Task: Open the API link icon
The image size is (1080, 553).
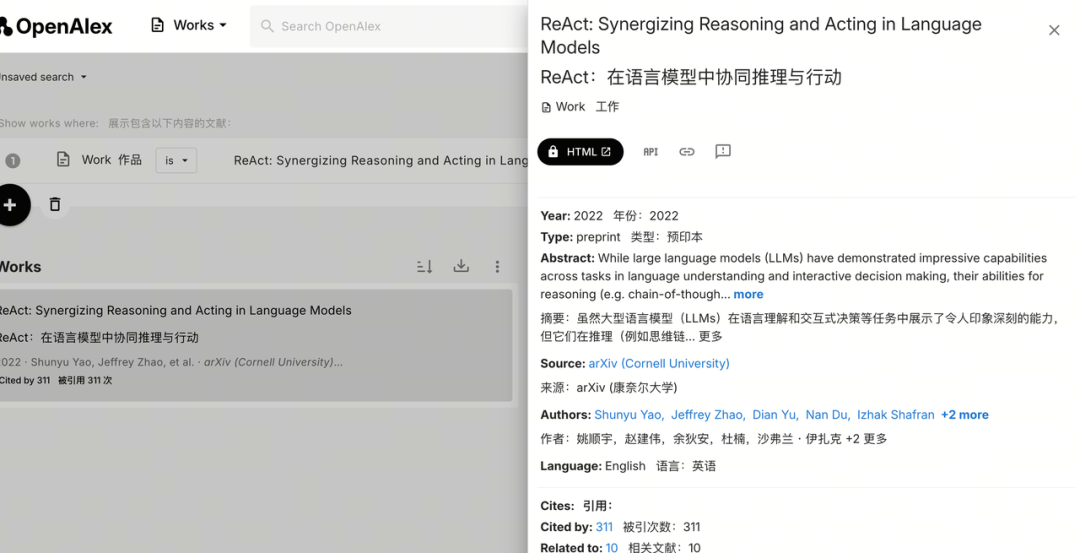Action: pyautogui.click(x=650, y=152)
